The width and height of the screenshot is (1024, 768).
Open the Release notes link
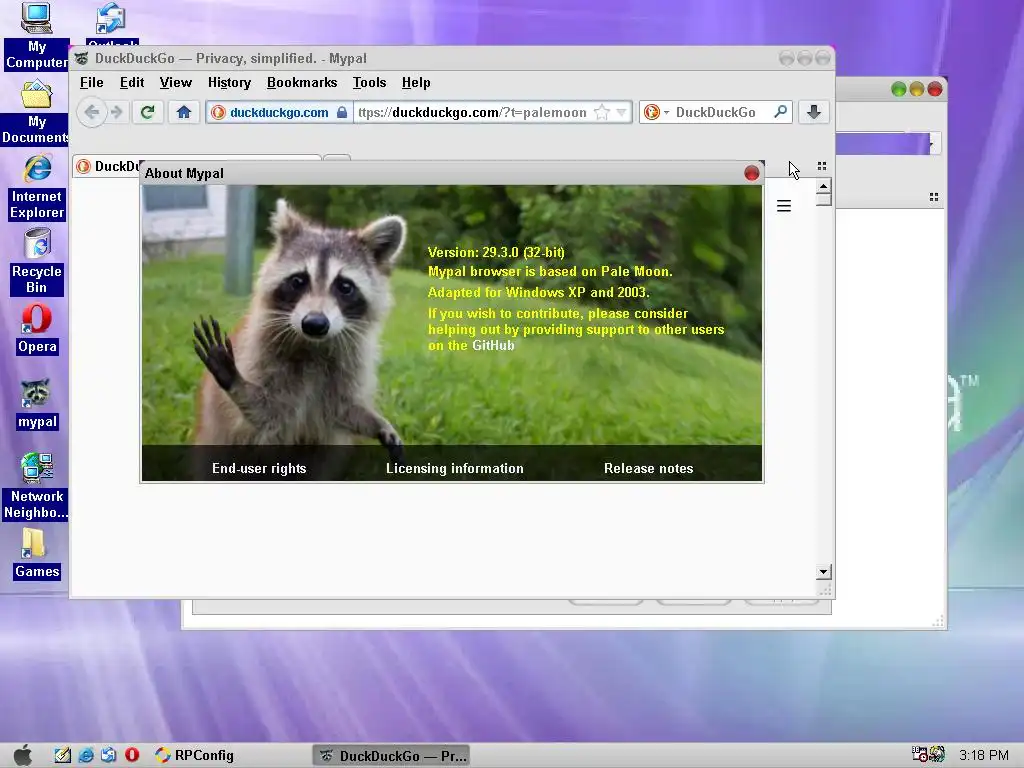(x=648, y=468)
